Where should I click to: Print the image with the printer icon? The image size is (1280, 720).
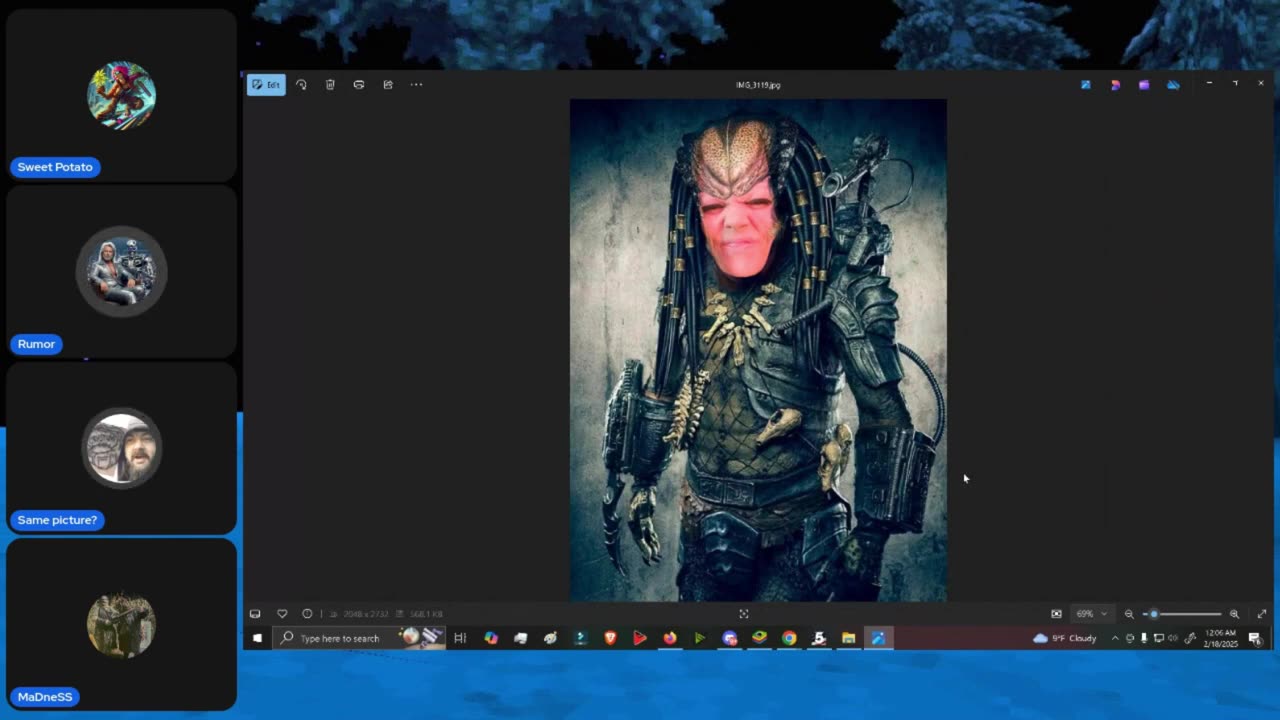(x=359, y=85)
